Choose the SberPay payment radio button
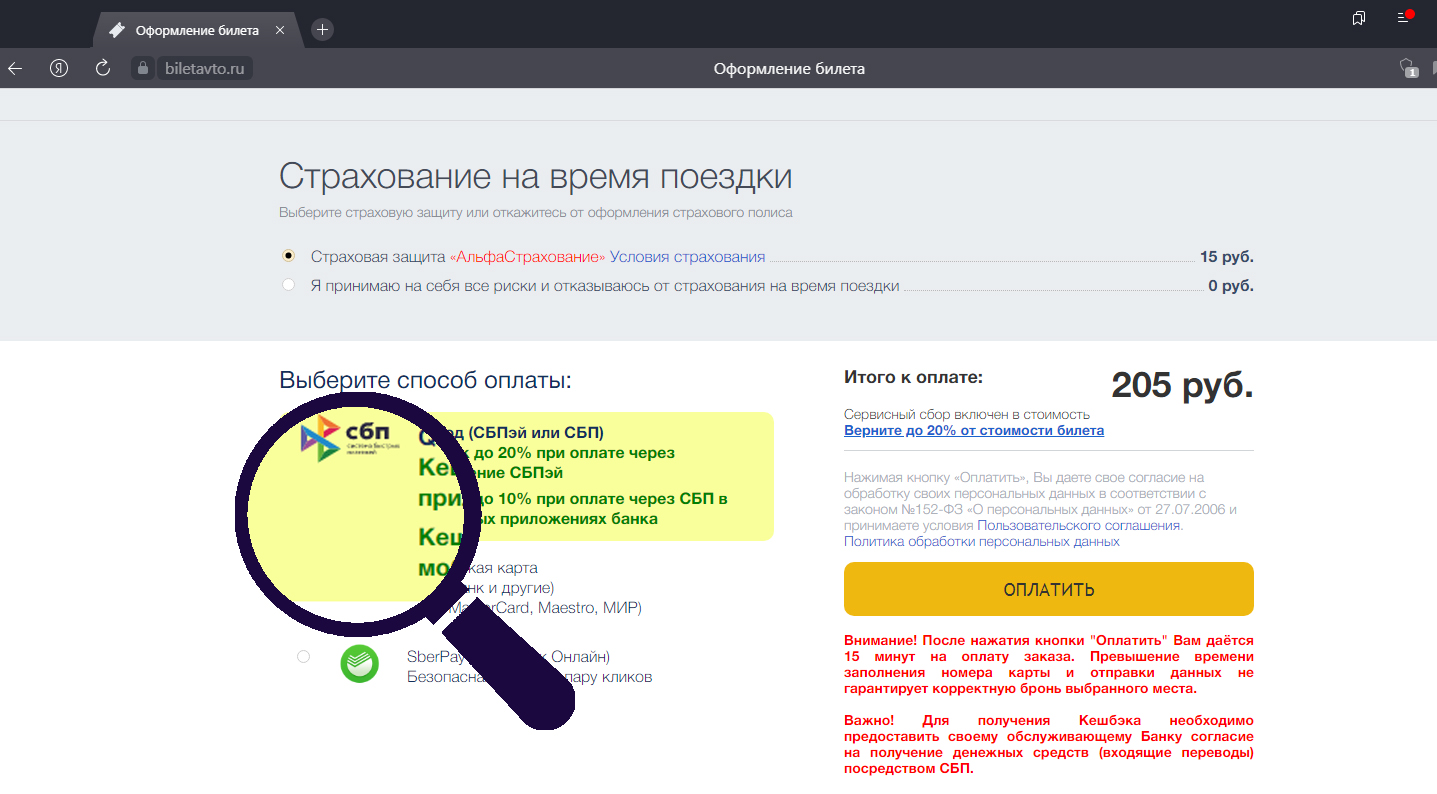Image resolution: width=1437 pixels, height=794 pixels. point(303,657)
